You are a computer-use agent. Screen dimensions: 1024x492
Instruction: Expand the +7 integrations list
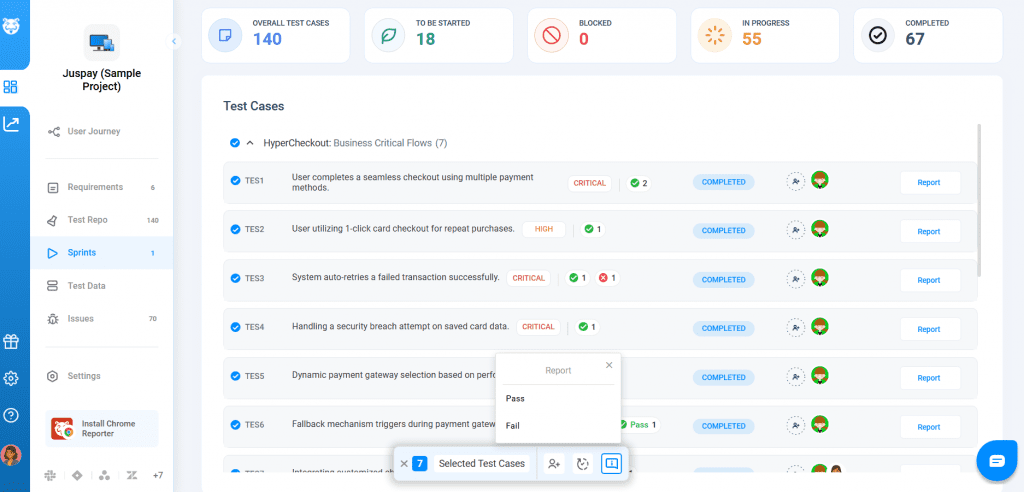pyautogui.click(x=157, y=474)
